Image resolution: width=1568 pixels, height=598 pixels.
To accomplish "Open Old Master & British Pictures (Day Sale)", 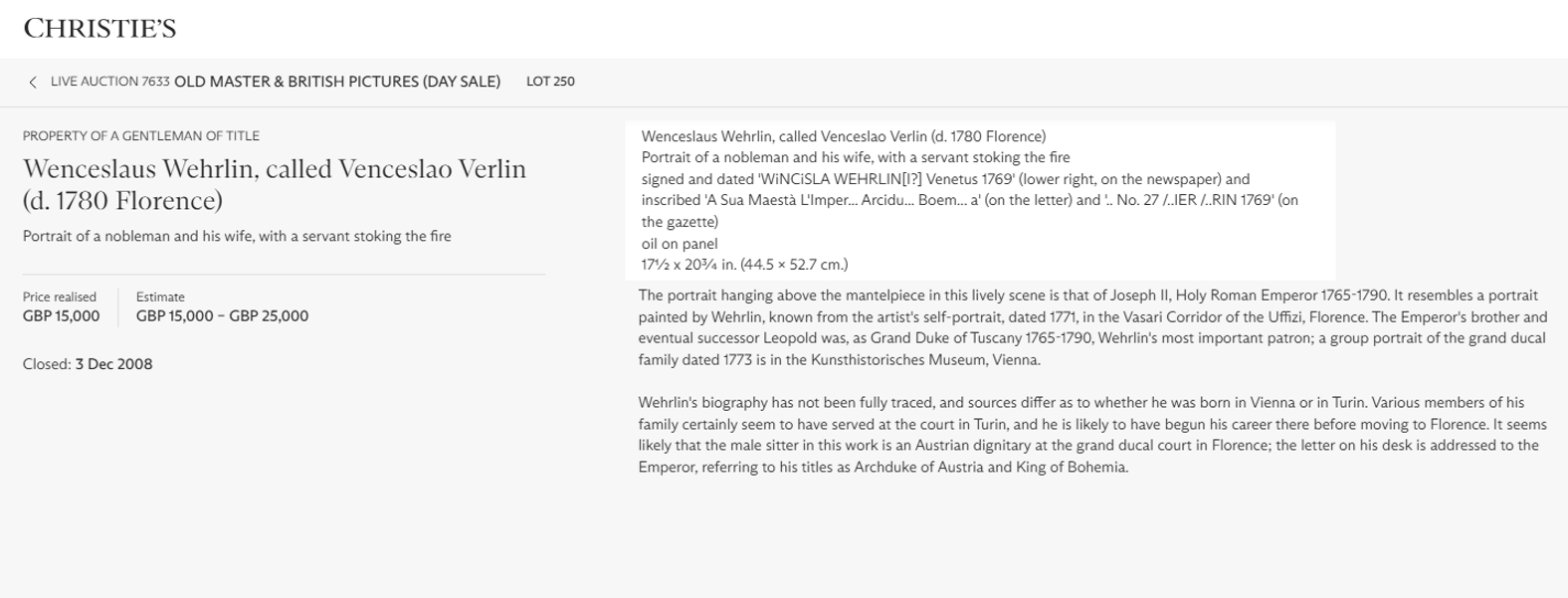I will pyautogui.click(x=336, y=82).
